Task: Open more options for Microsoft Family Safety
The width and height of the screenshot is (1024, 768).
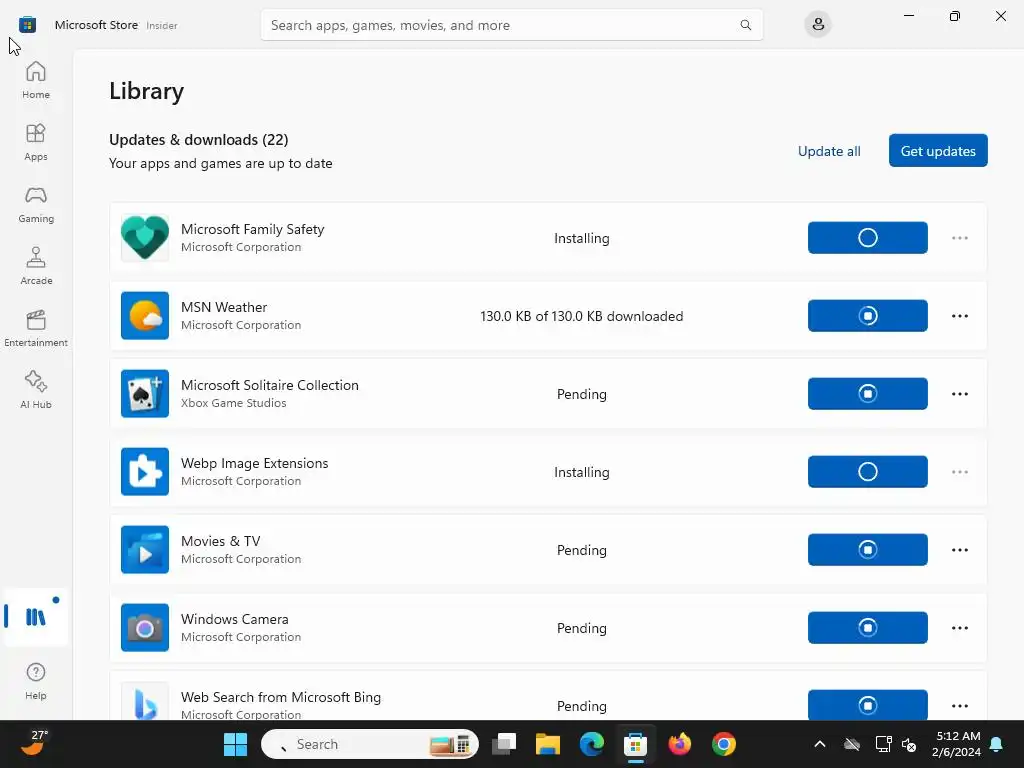Action: click(x=959, y=238)
